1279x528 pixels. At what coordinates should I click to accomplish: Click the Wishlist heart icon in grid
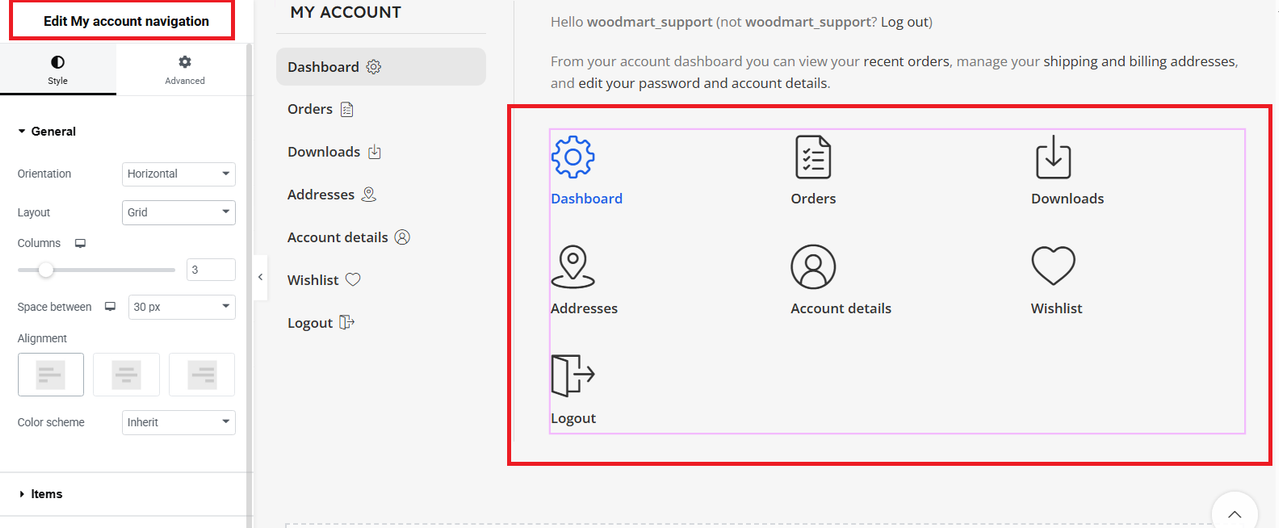point(1053,267)
